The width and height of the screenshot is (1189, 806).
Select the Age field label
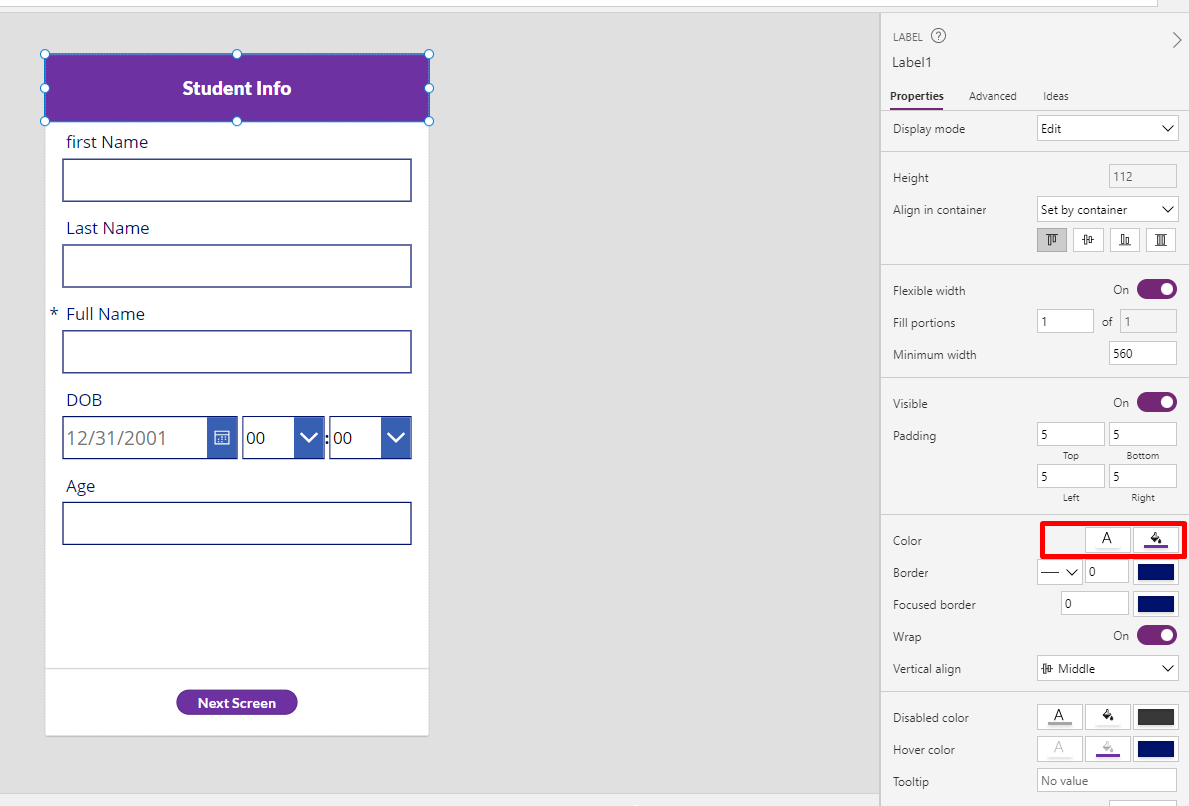click(x=80, y=486)
